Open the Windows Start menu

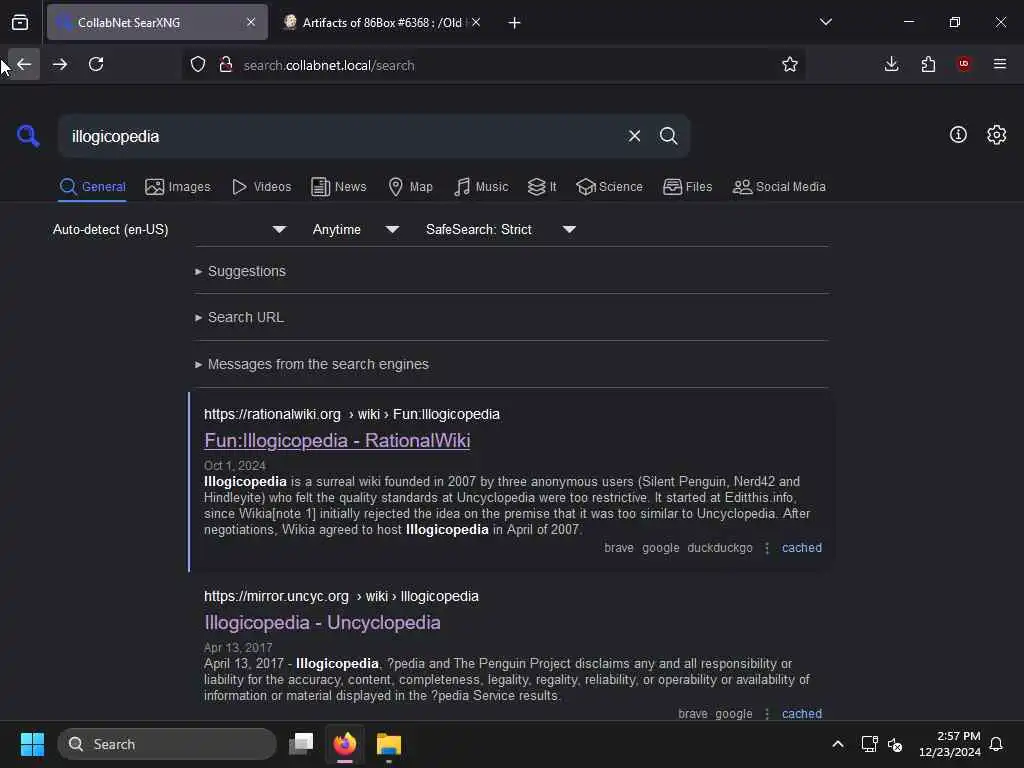(32, 744)
